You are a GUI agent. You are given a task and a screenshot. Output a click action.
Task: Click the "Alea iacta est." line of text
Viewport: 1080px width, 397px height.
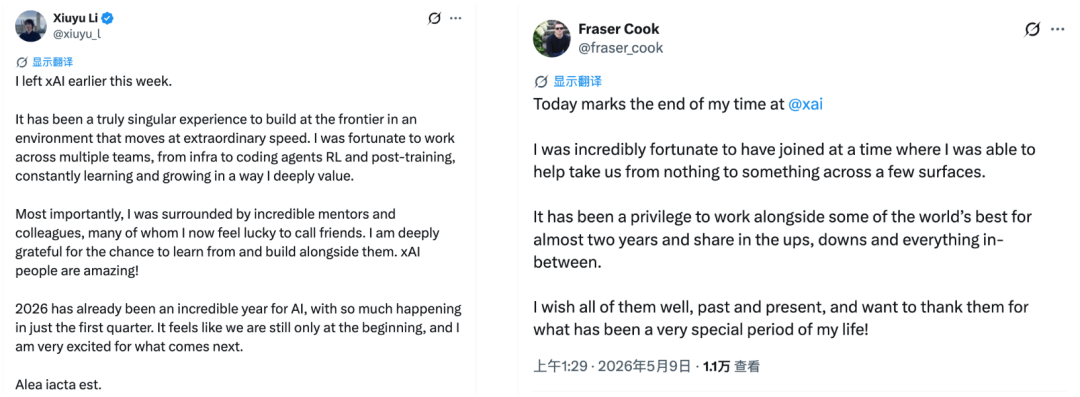point(59,385)
